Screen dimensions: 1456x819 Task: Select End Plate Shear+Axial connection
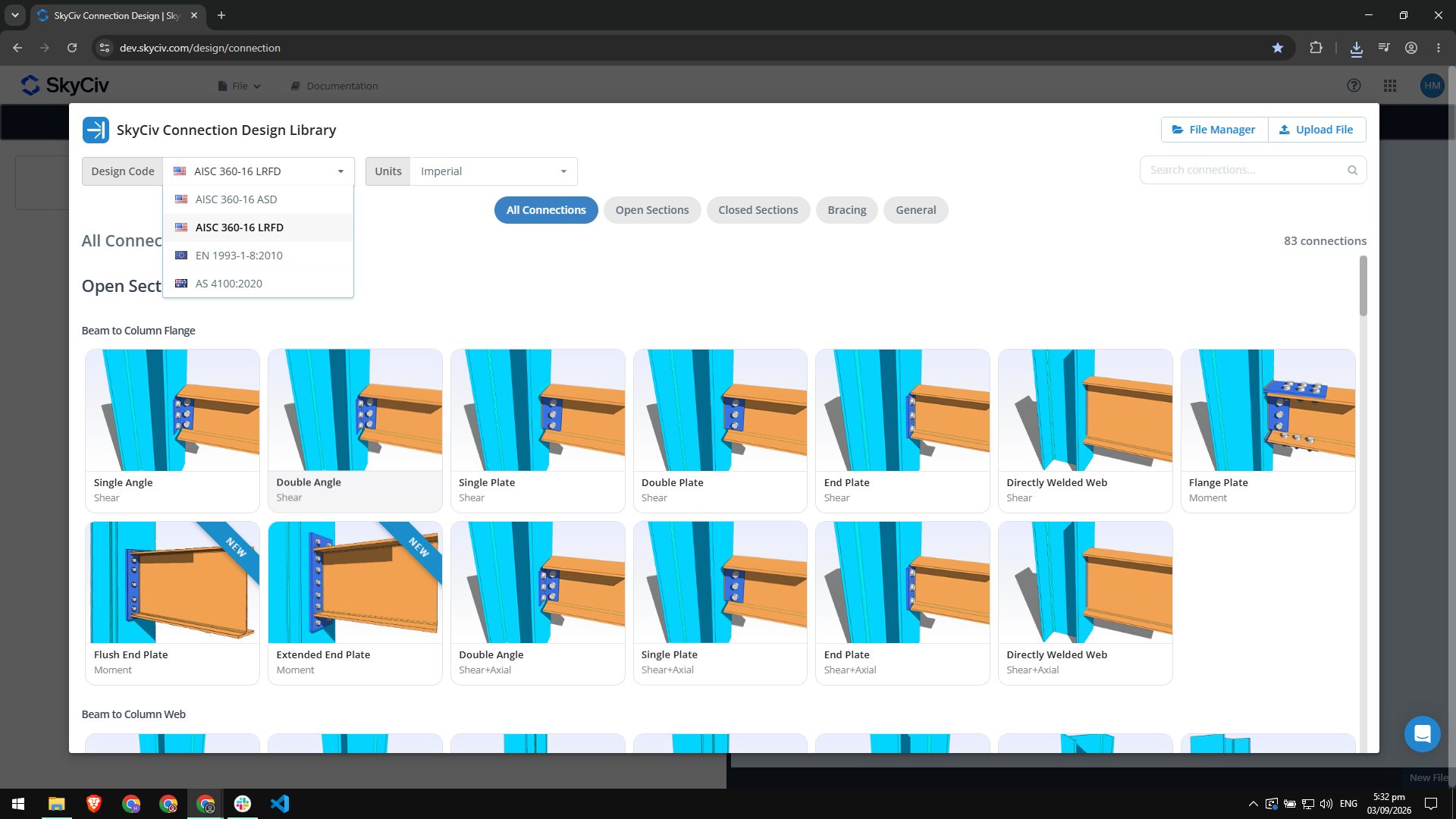pyautogui.click(x=902, y=603)
